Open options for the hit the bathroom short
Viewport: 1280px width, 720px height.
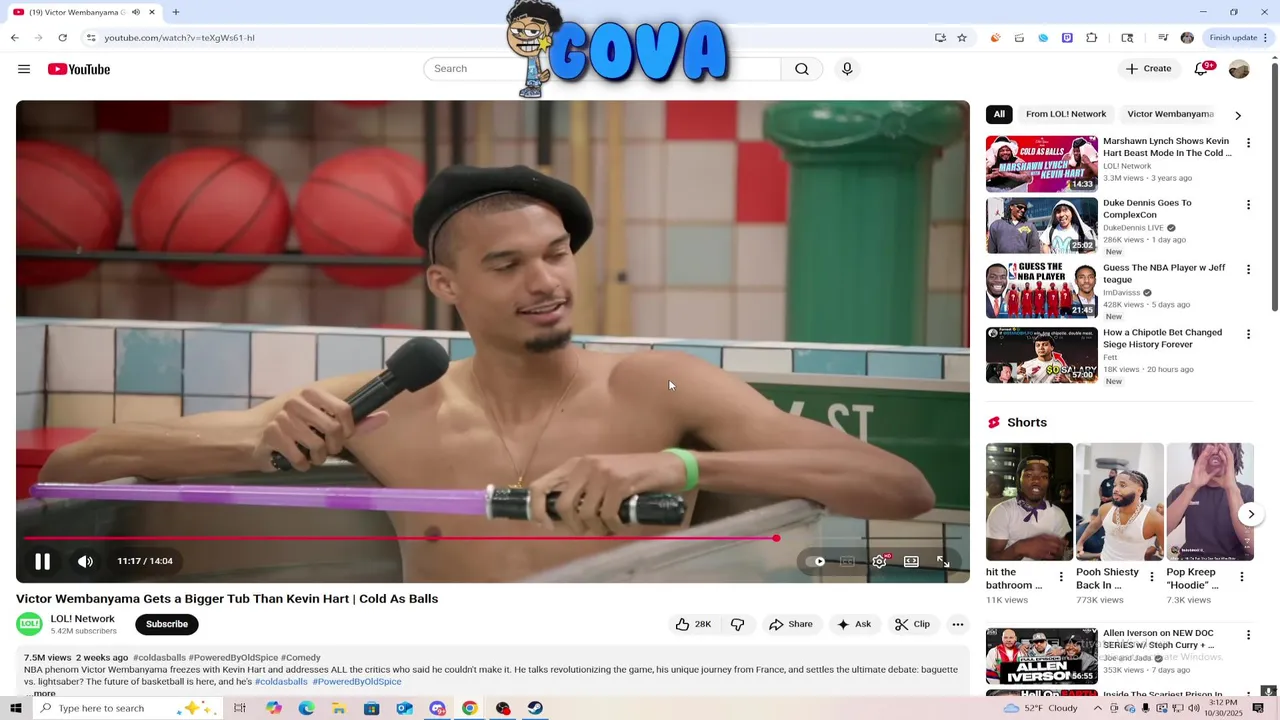[1061, 577]
